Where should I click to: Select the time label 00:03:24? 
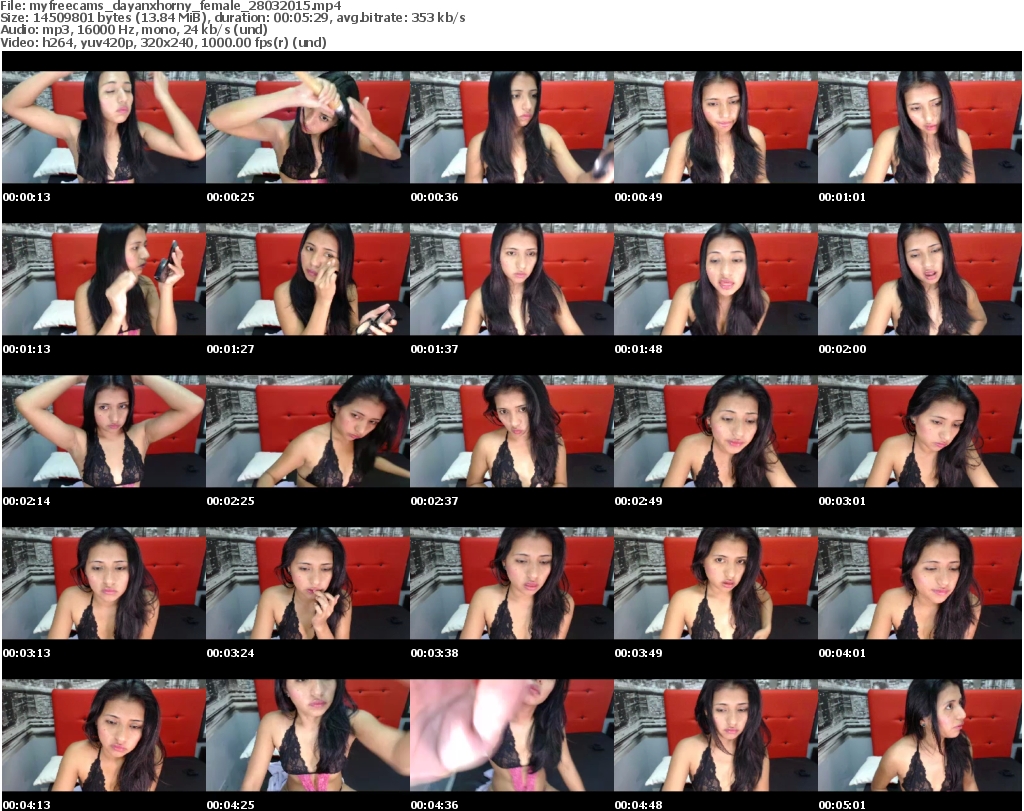[x=231, y=653]
